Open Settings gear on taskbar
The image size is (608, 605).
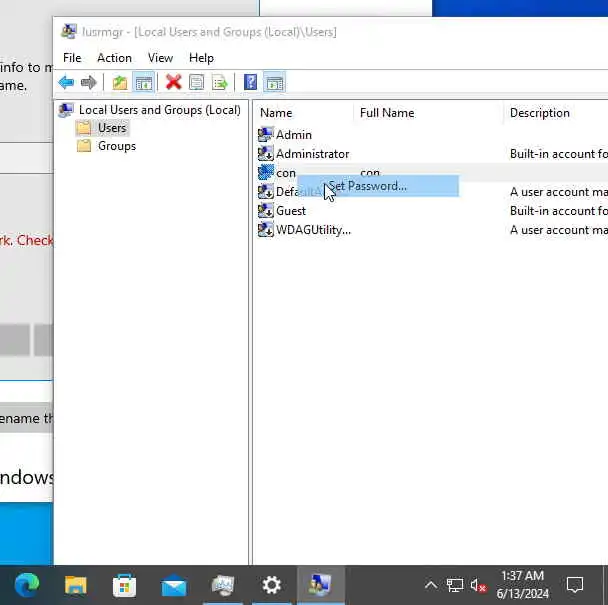pos(271,585)
